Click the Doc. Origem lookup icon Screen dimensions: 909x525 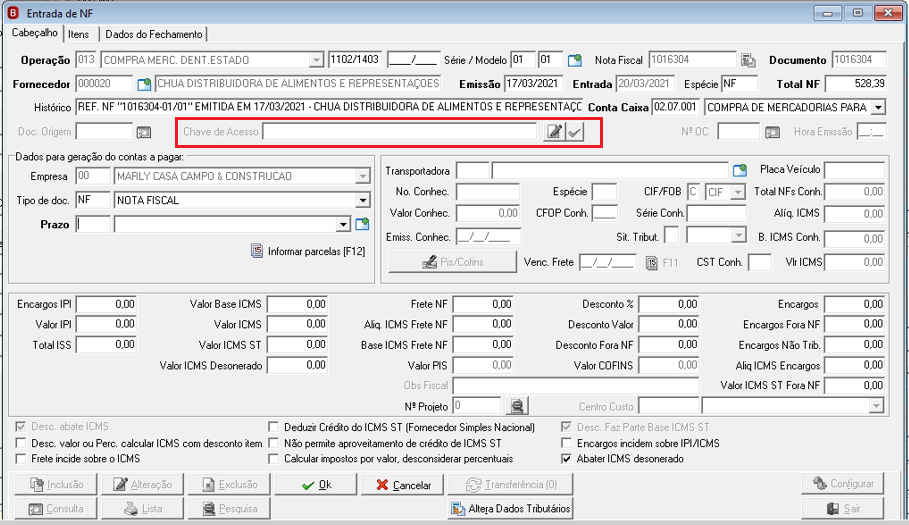pyautogui.click(x=144, y=133)
